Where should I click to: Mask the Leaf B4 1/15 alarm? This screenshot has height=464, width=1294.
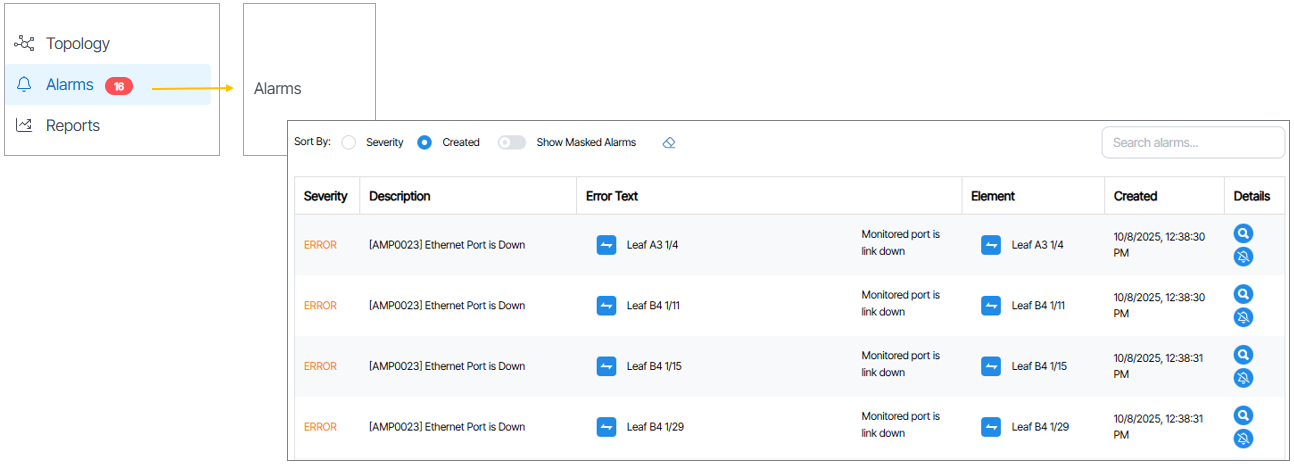[1243, 378]
